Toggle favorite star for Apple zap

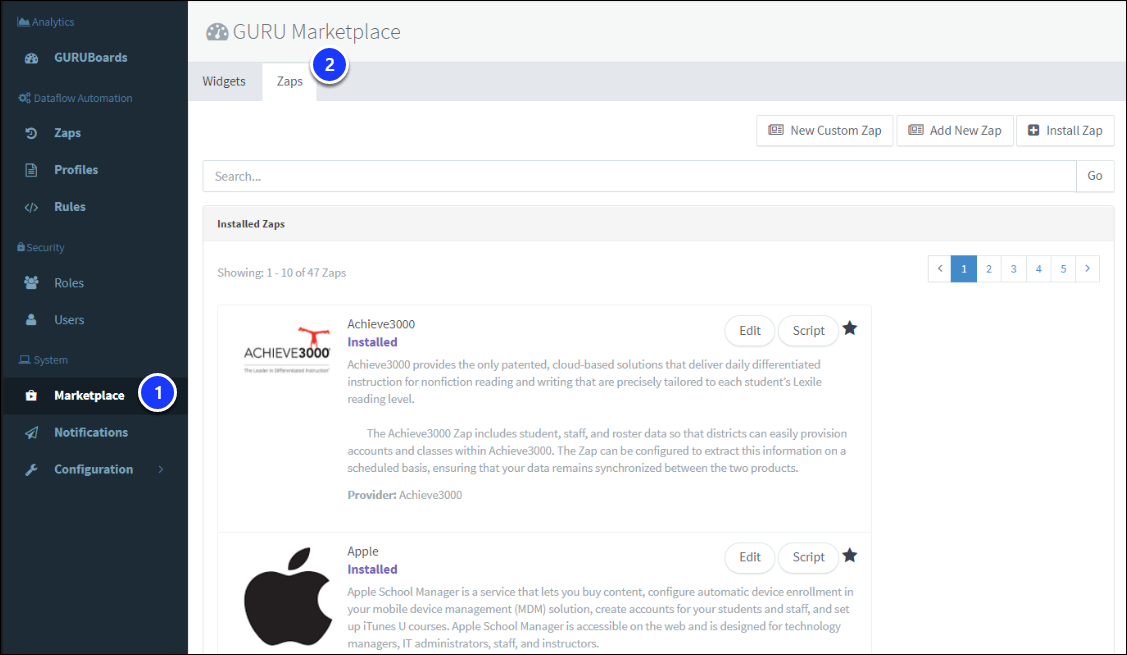pyautogui.click(x=850, y=556)
